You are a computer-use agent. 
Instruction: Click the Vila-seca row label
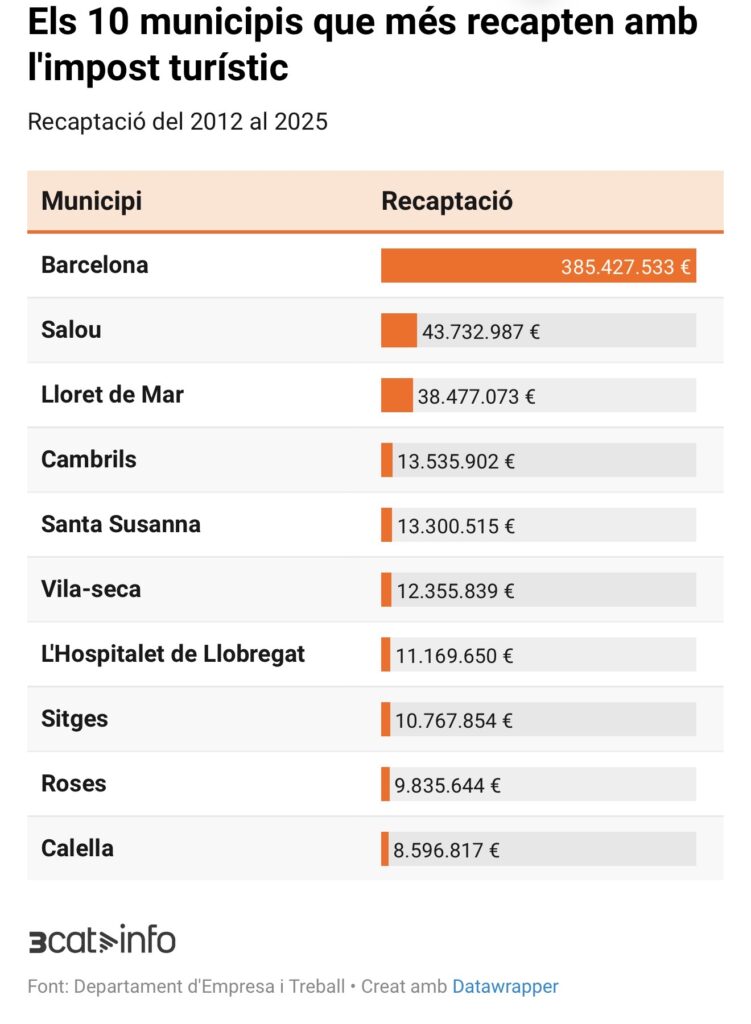coord(91,590)
